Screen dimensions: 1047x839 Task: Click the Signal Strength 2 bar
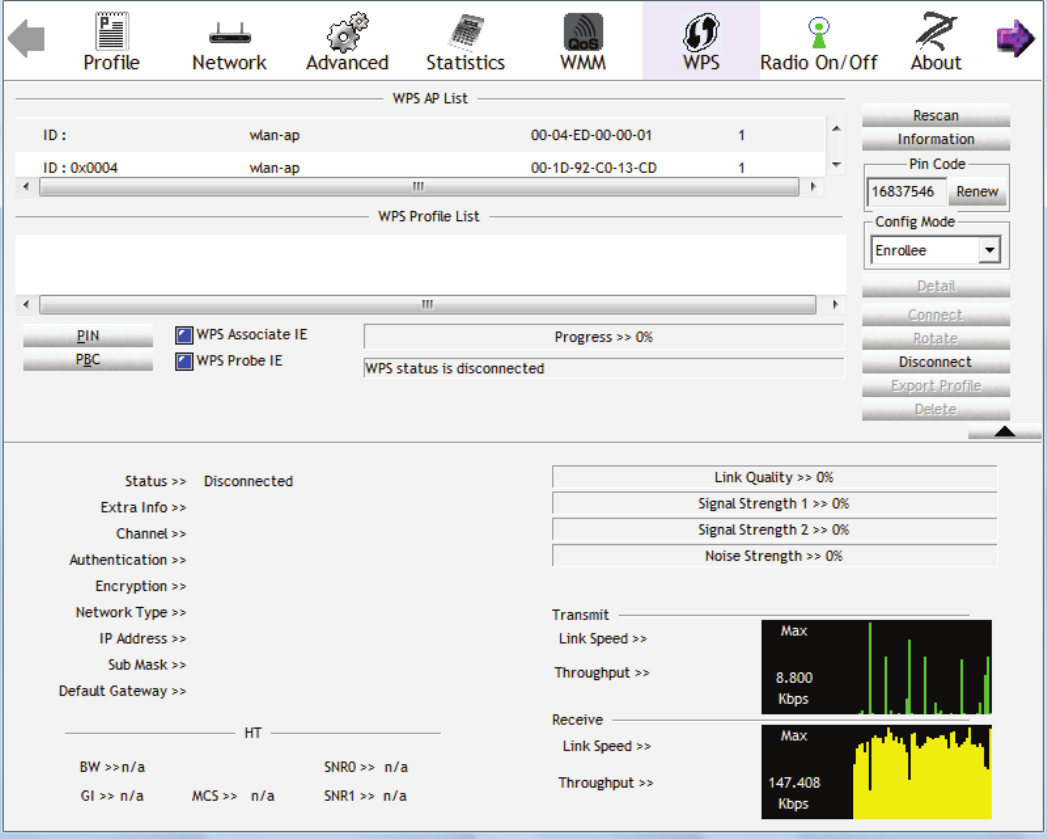(775, 530)
